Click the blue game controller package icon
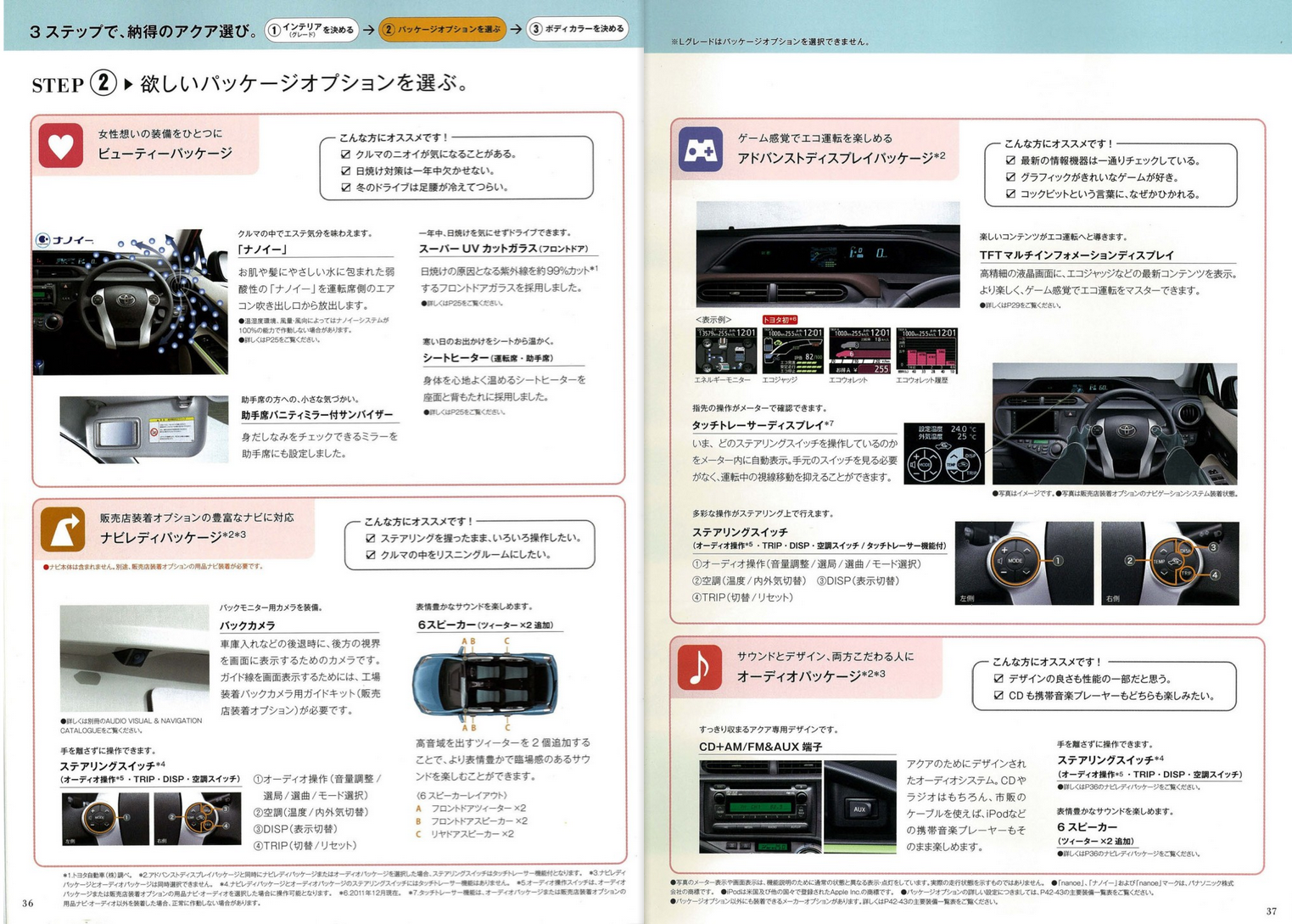This screenshot has height=924, width=1292. pos(700,150)
